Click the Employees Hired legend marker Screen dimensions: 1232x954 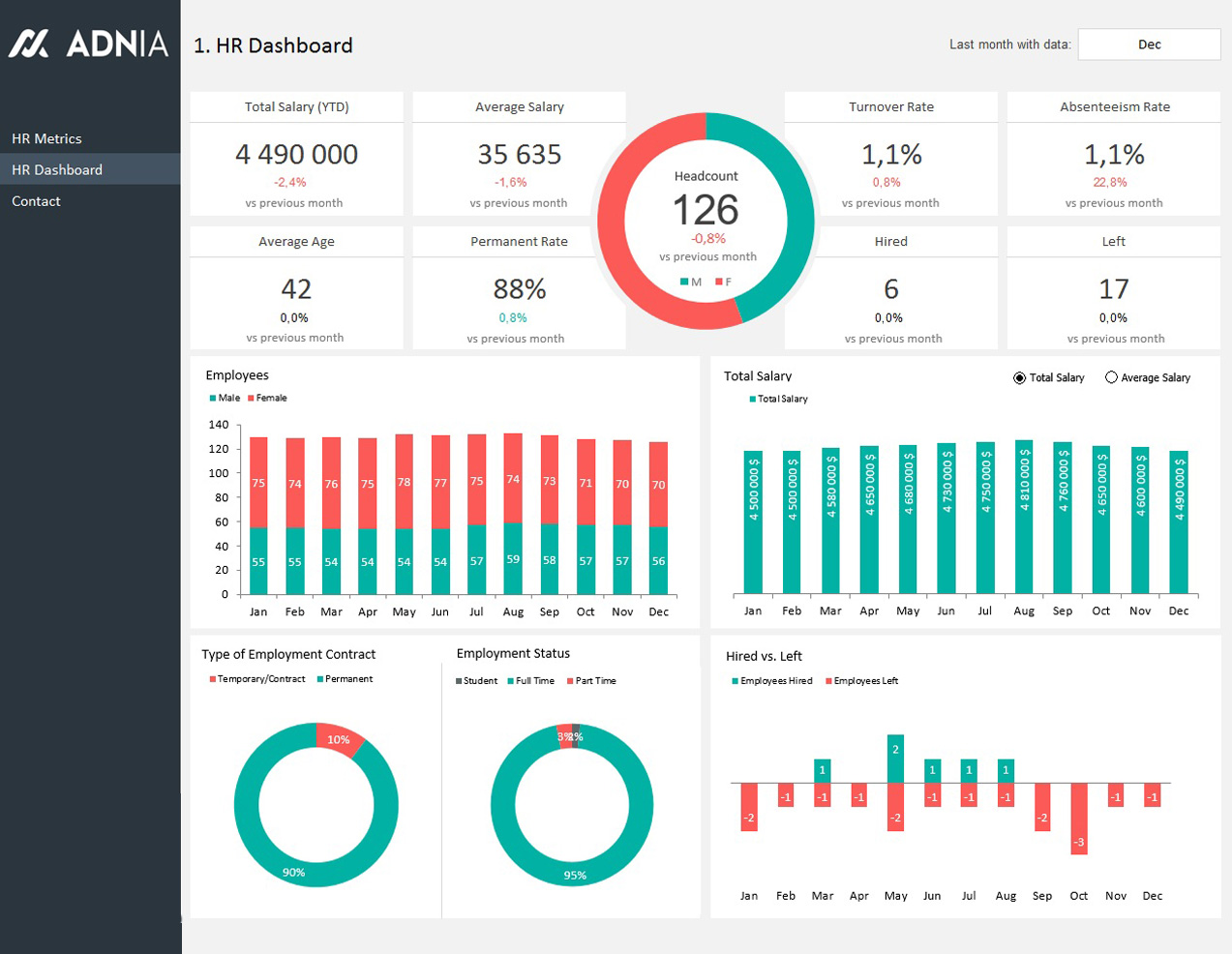tap(736, 681)
